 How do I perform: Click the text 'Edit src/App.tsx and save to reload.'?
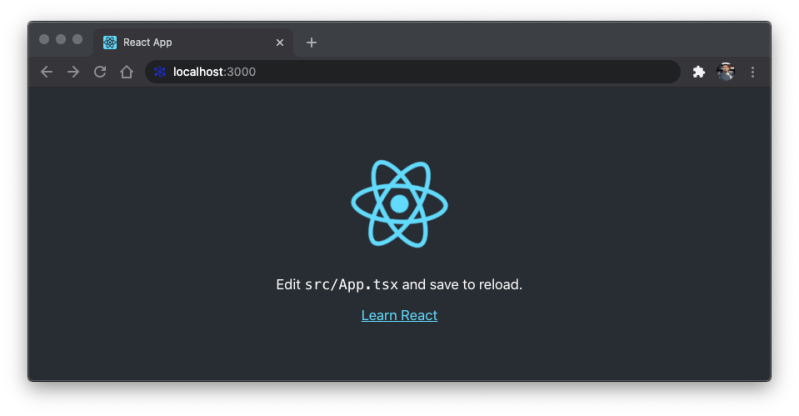coord(399,284)
